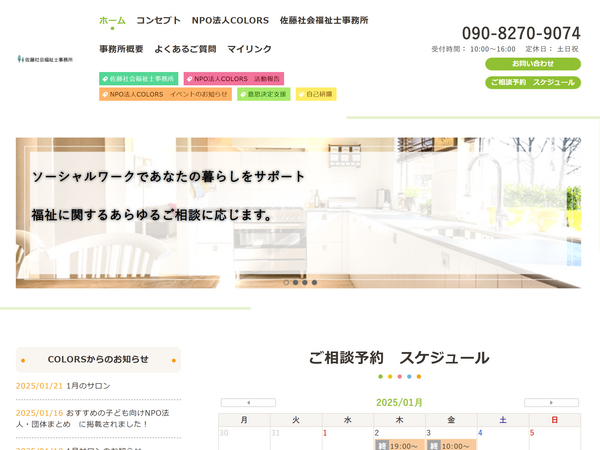600x450 pixels.
Task: Click date 1 in calendar
Action: coord(325,433)
